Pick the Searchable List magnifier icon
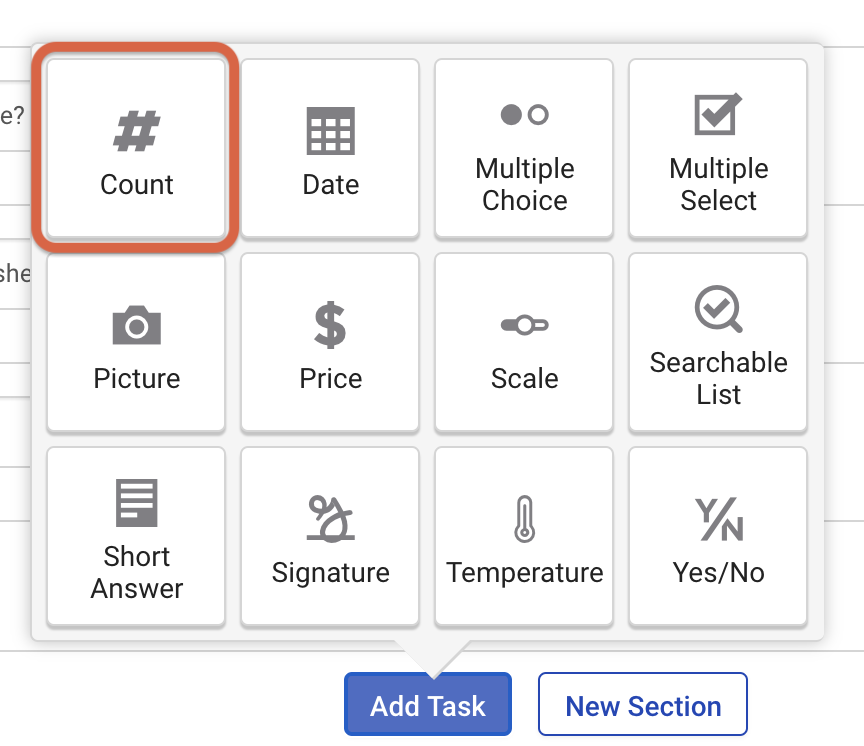 719,309
